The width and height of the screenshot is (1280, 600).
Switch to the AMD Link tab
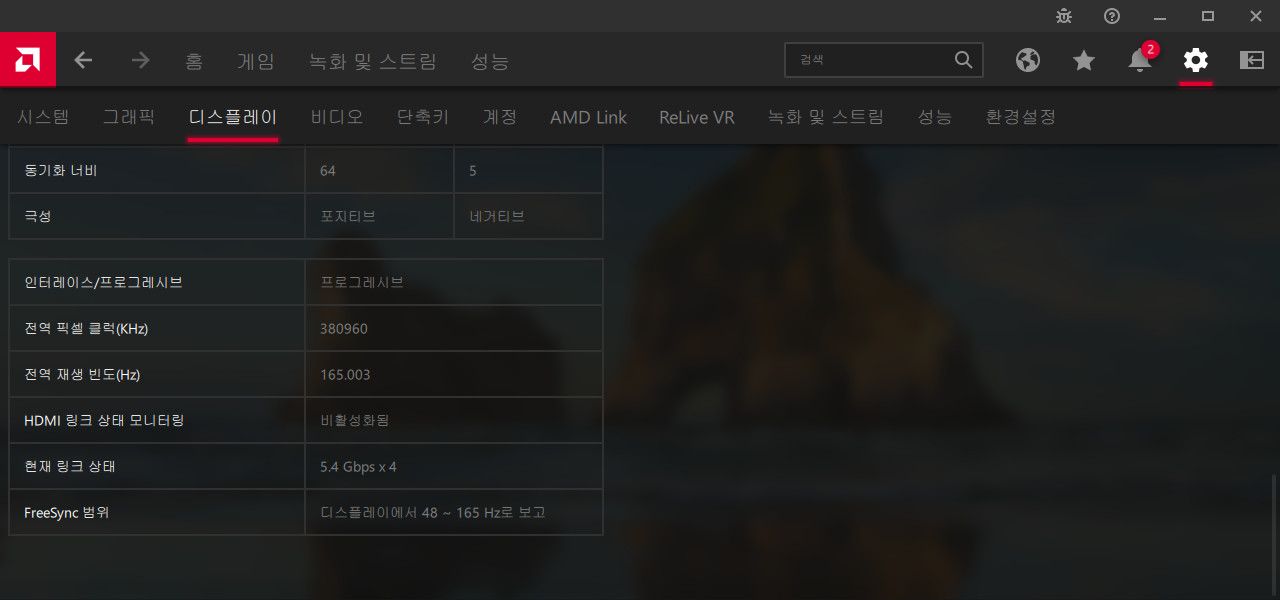(x=588, y=117)
